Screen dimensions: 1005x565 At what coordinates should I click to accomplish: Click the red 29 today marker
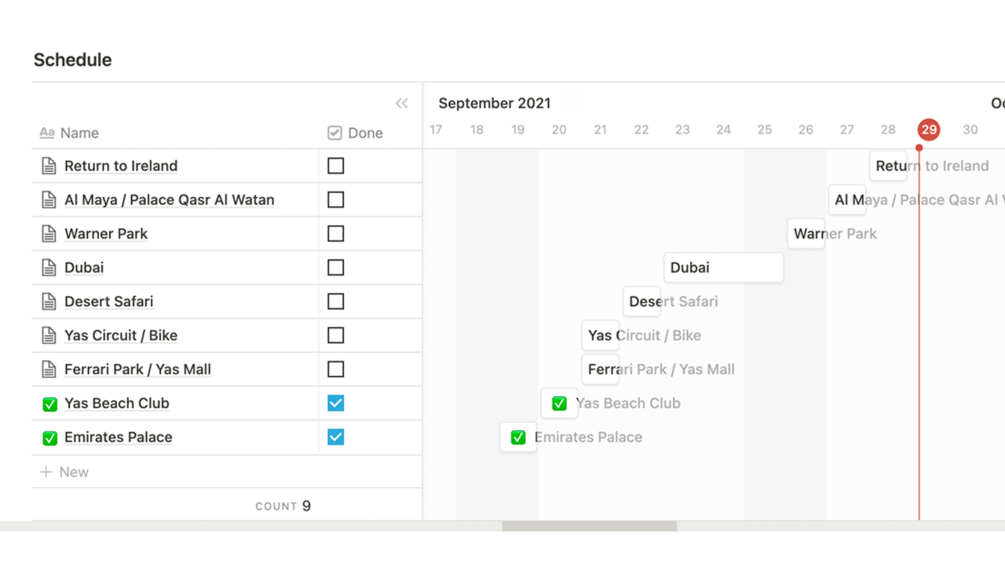tap(928, 130)
